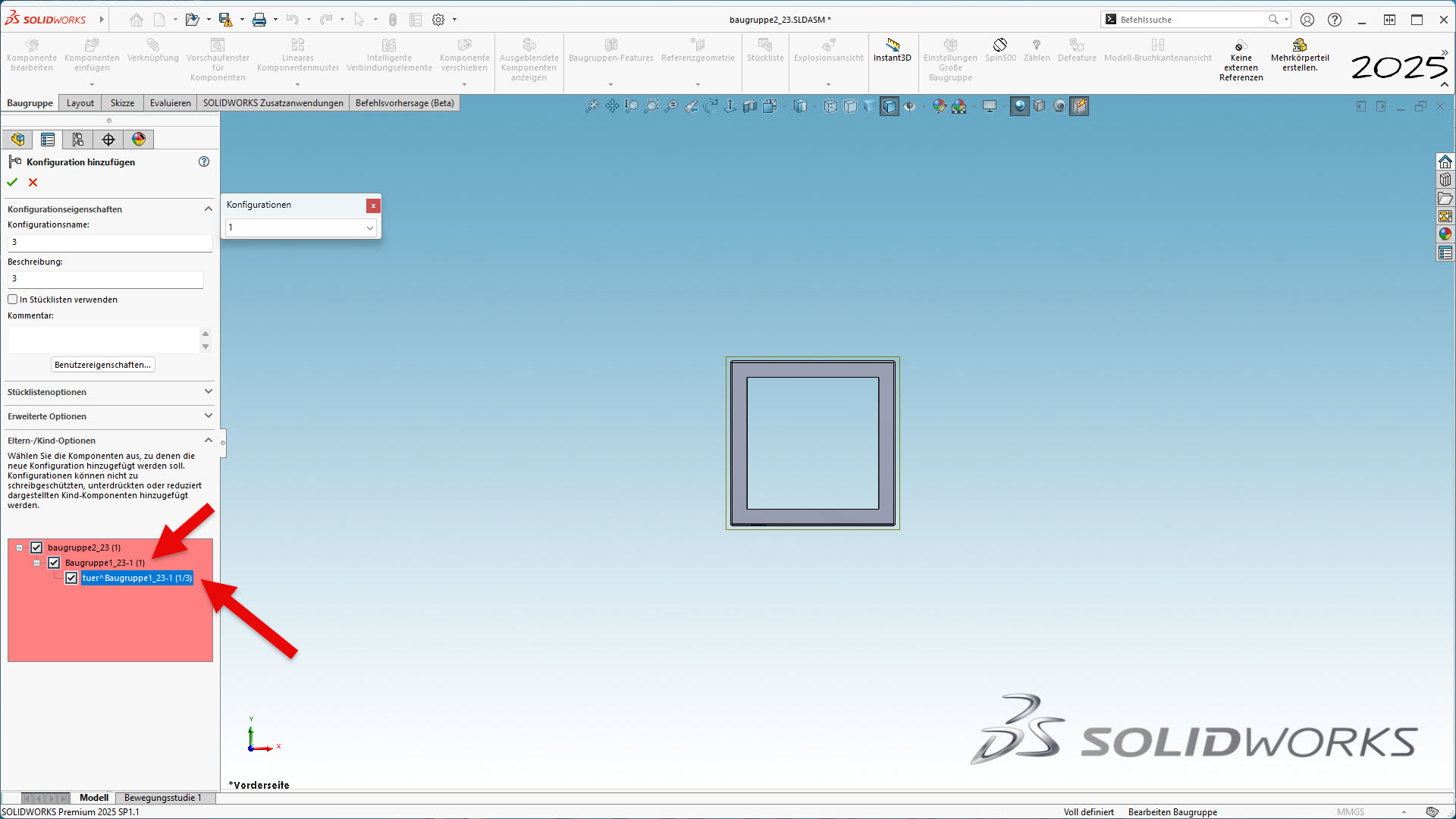Open the PropertyManager tab icon
The width and height of the screenshot is (1456, 819).
48,139
